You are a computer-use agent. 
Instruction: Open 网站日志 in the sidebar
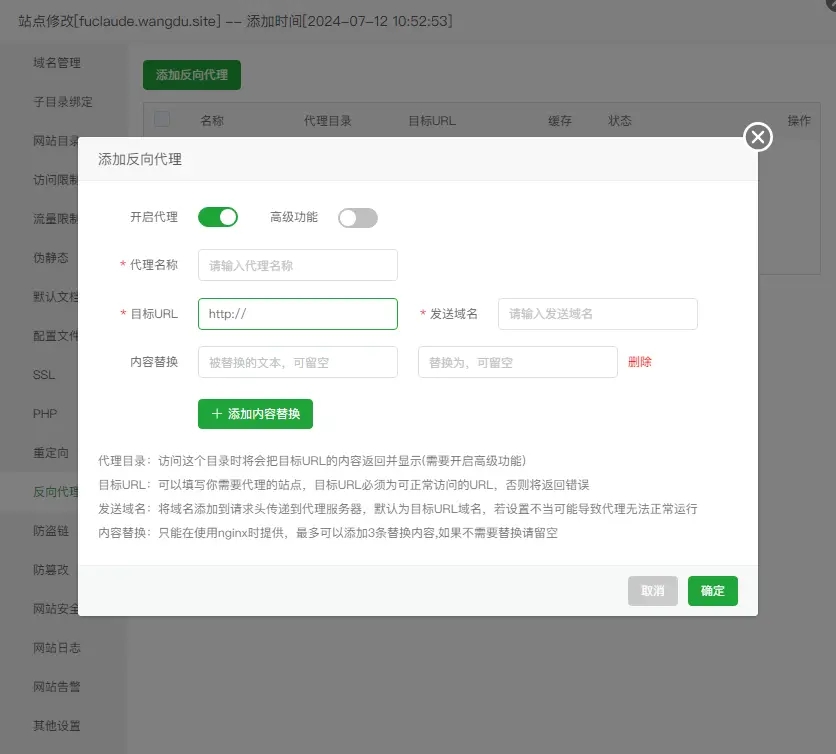point(57,648)
